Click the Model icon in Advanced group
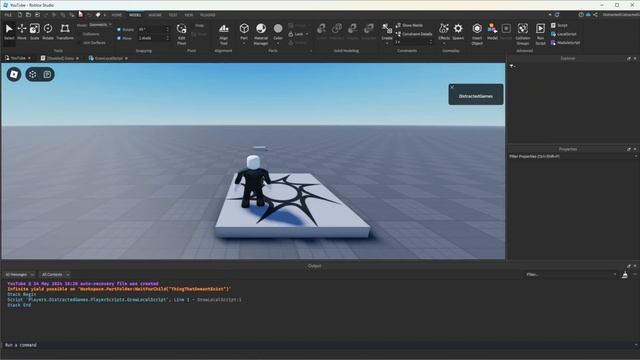Image resolution: width=640 pixels, height=360 pixels. 492,31
